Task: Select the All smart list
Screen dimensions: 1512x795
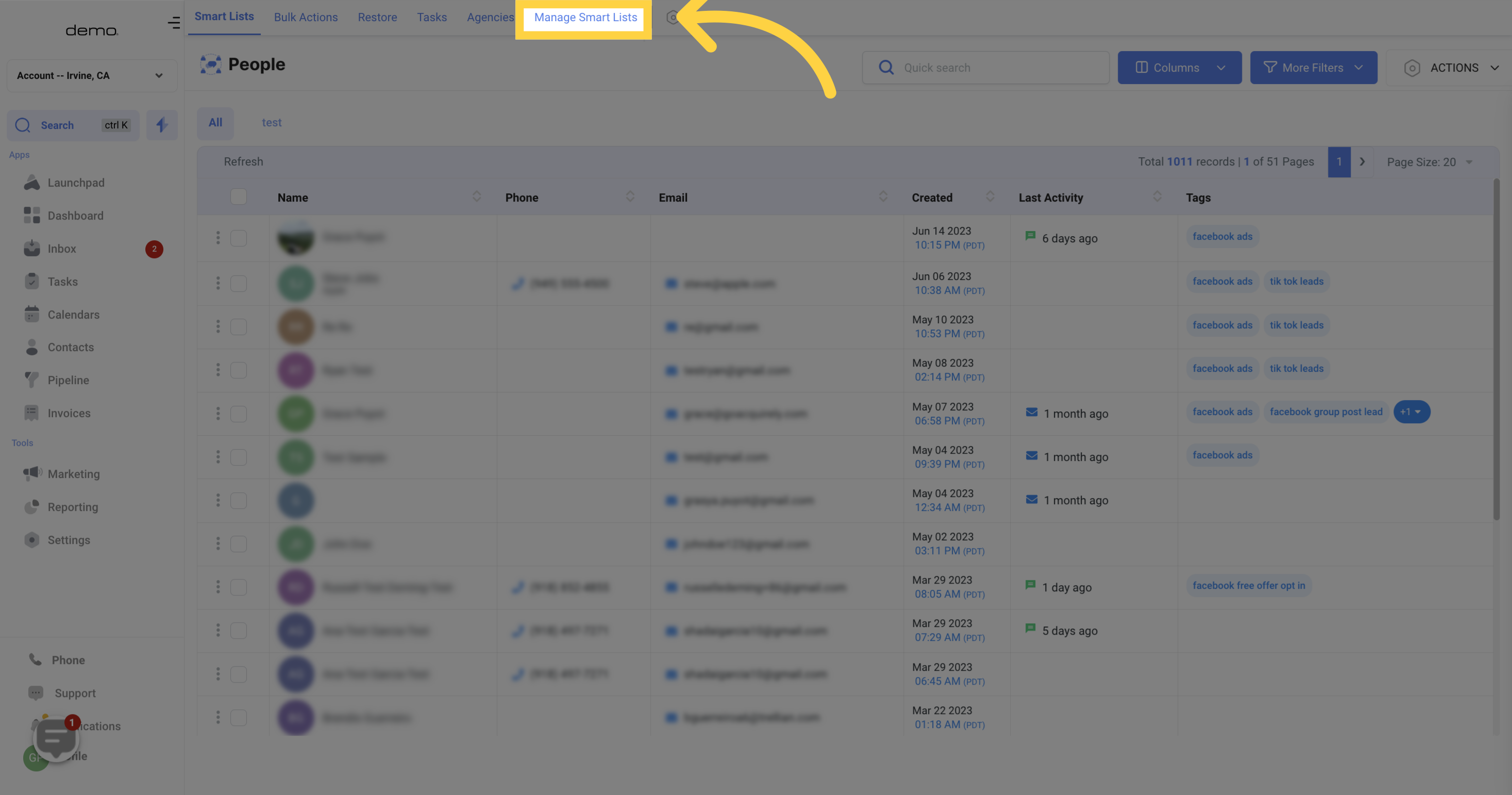Action: pyautogui.click(x=215, y=123)
